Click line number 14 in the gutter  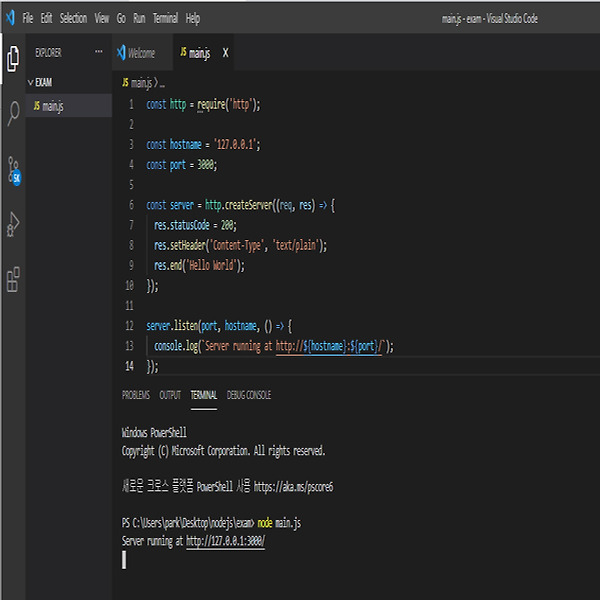click(x=129, y=366)
